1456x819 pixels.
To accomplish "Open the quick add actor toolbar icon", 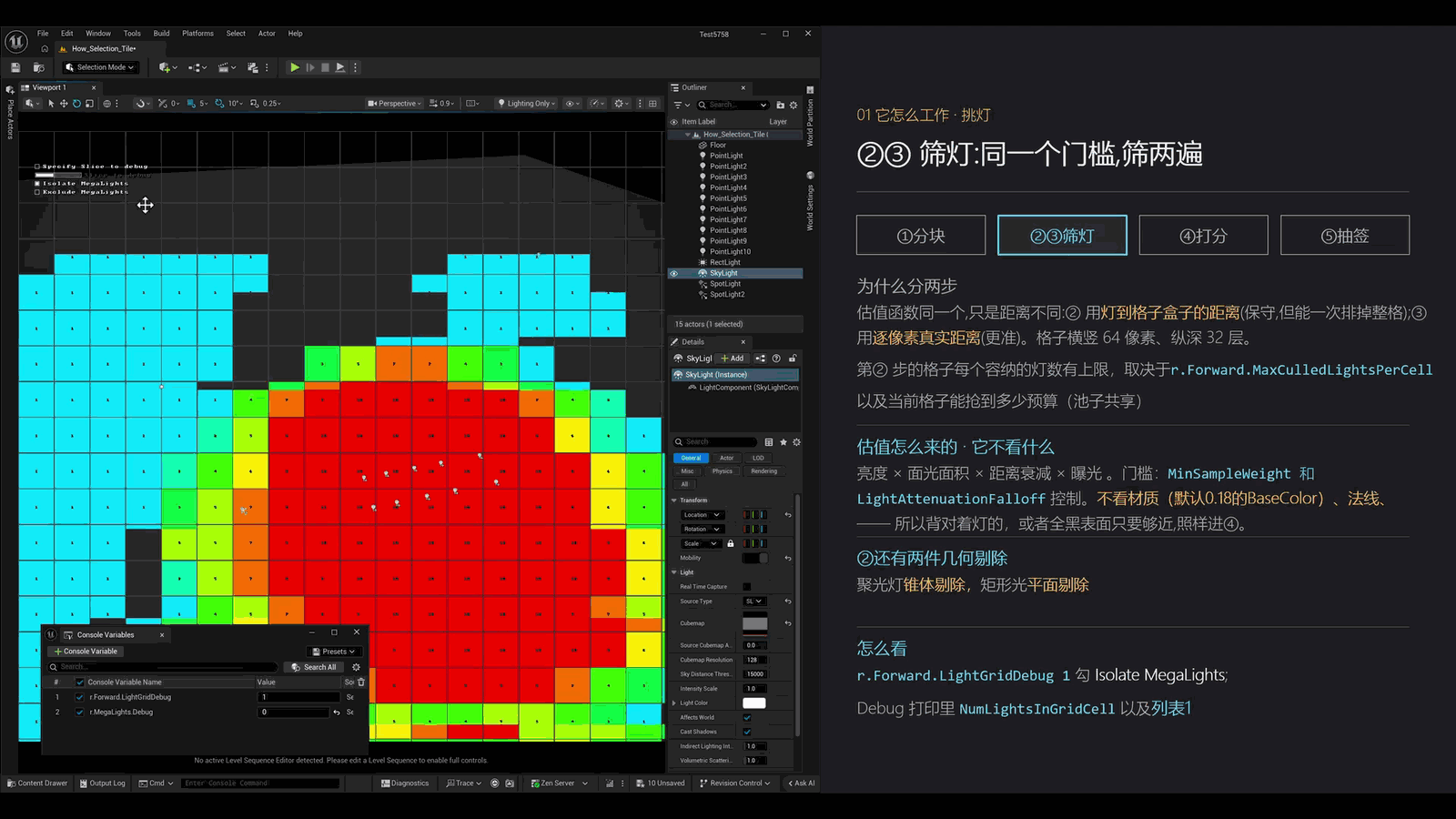I will tap(167, 67).
